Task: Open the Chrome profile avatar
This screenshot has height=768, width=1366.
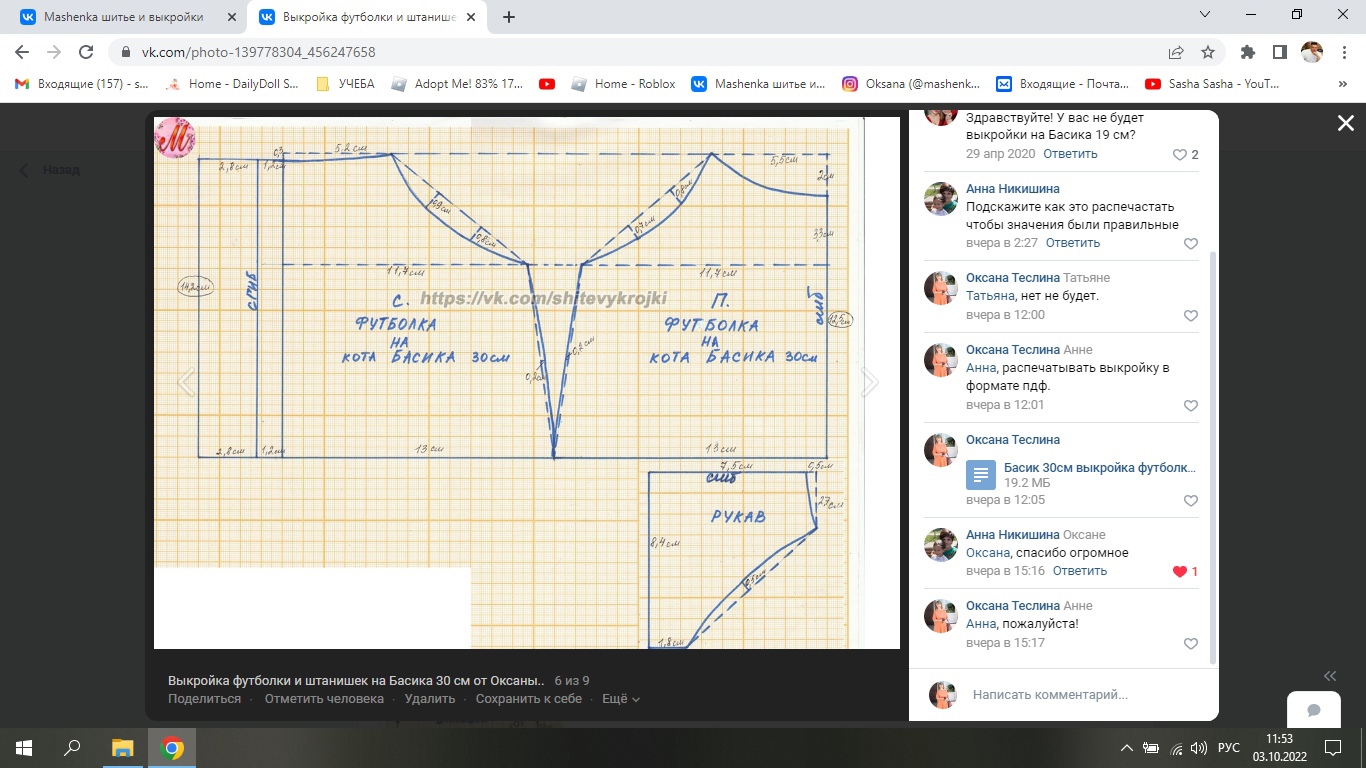Action: click(x=1311, y=52)
